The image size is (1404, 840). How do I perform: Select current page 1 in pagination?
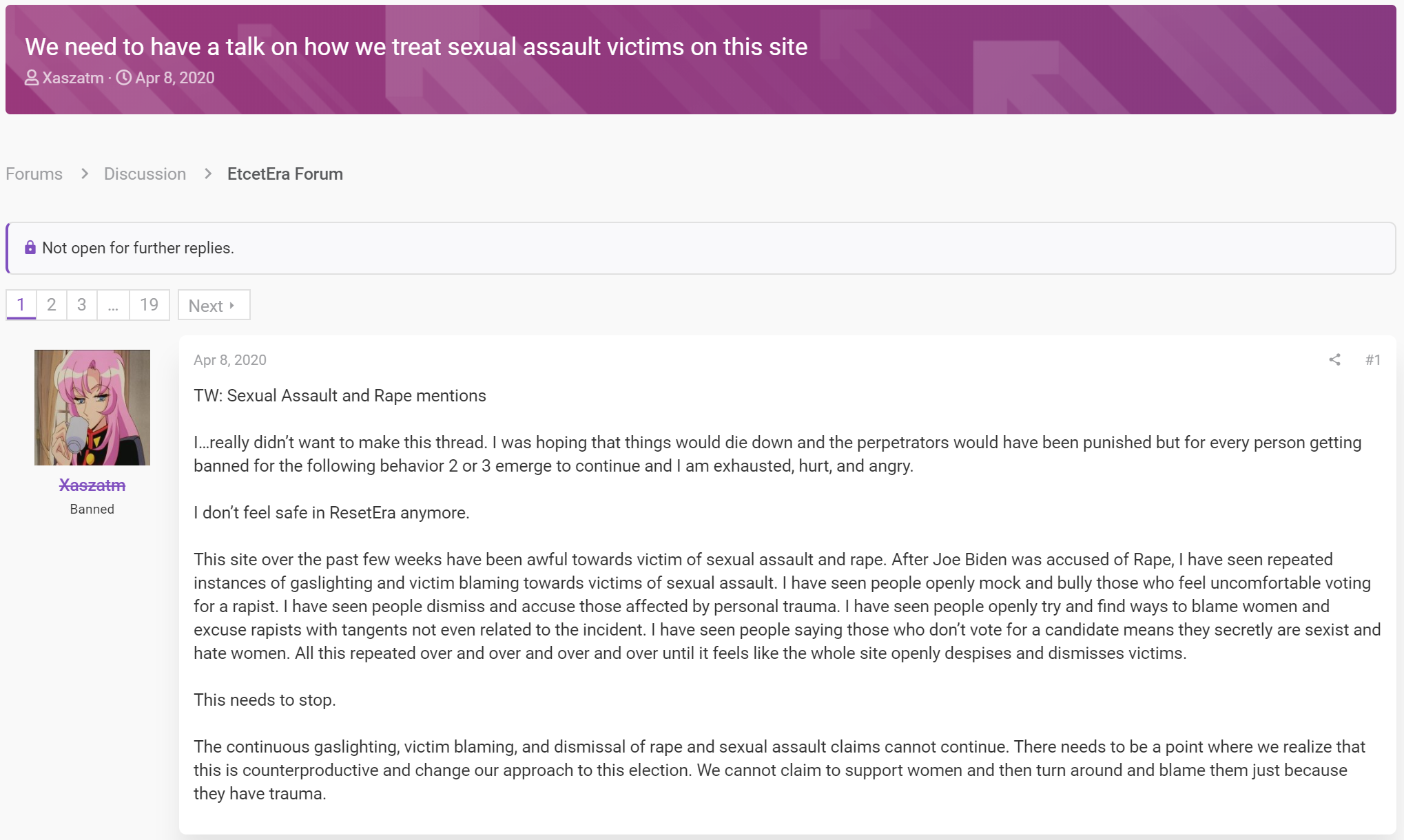(21, 305)
